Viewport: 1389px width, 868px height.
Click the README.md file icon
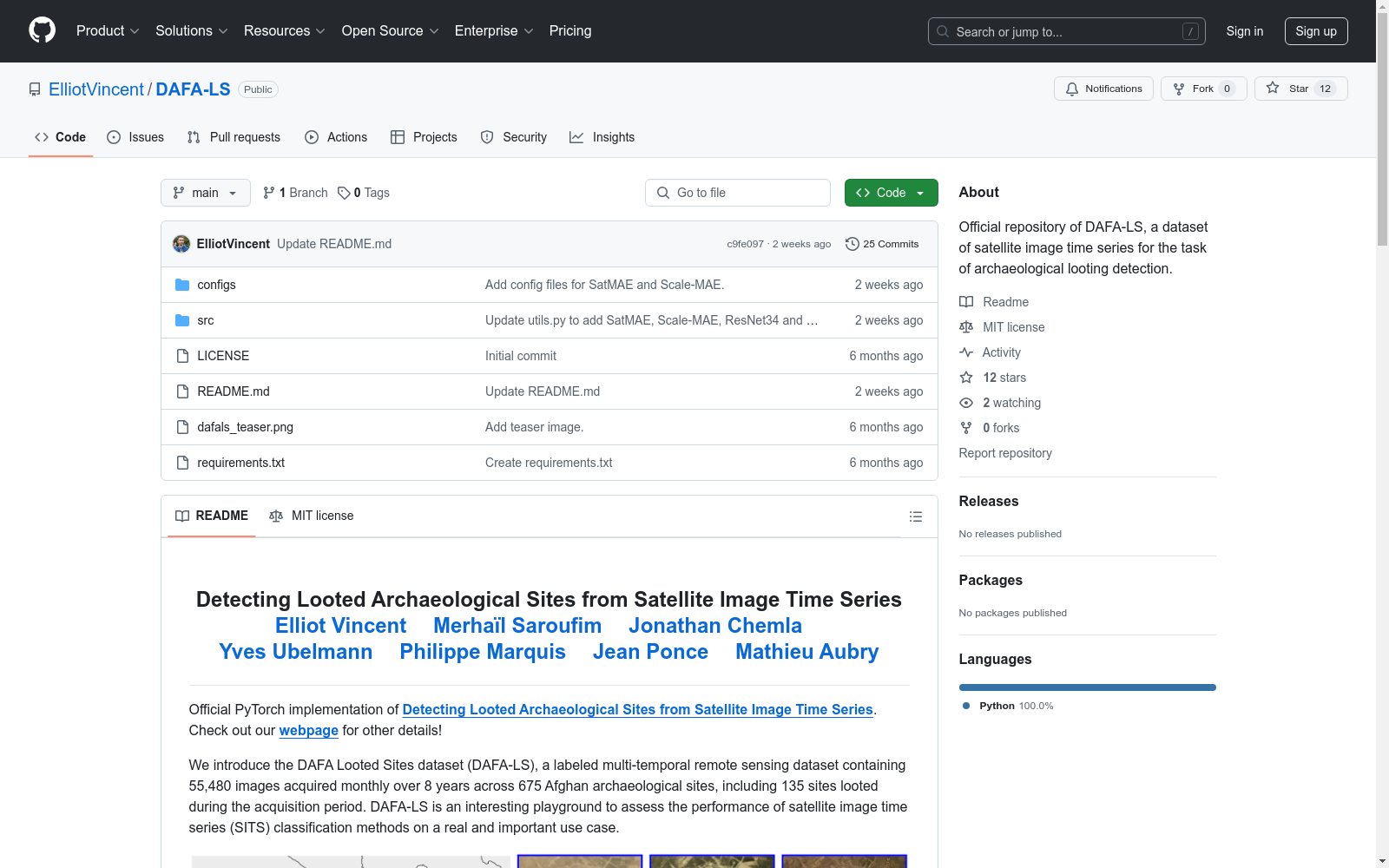(x=182, y=391)
